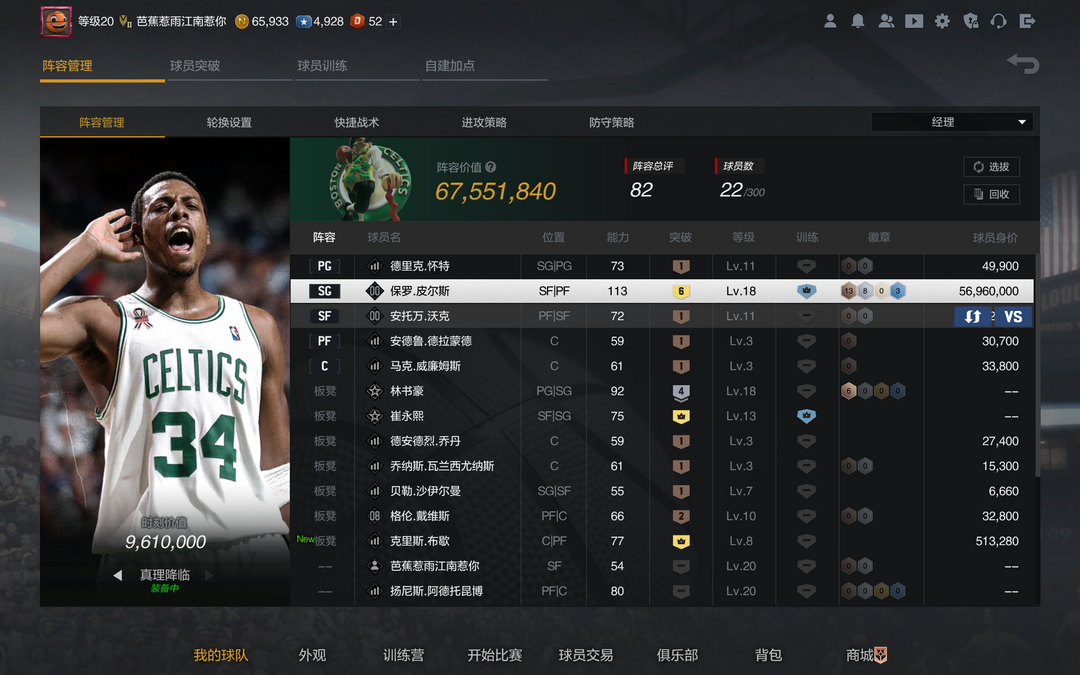Open the notifications bell icon
The height and width of the screenshot is (675, 1080).
[x=858, y=21]
